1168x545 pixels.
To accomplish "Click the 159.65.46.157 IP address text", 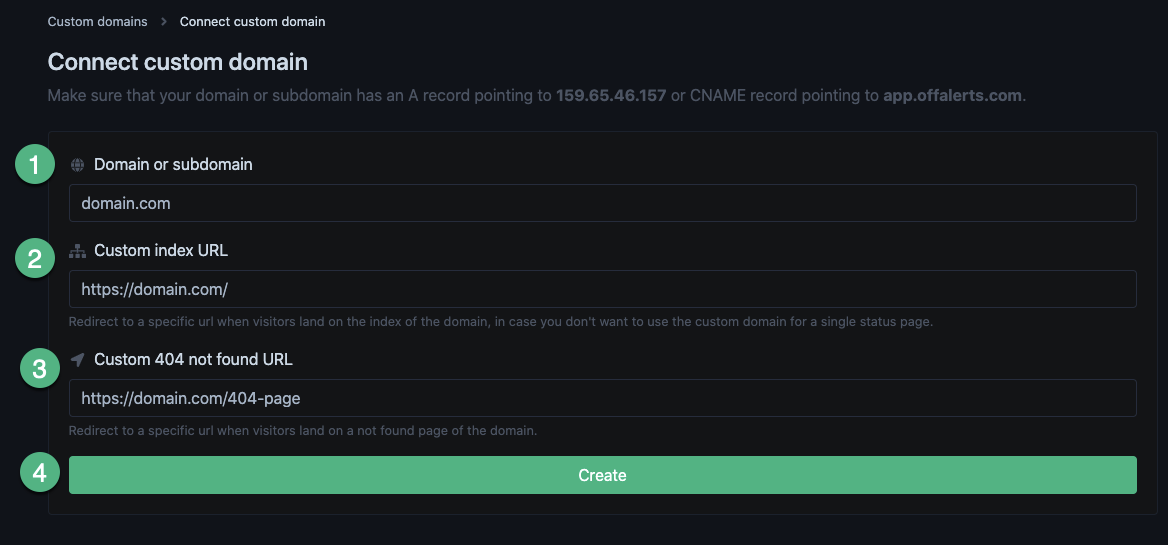I will coord(611,96).
